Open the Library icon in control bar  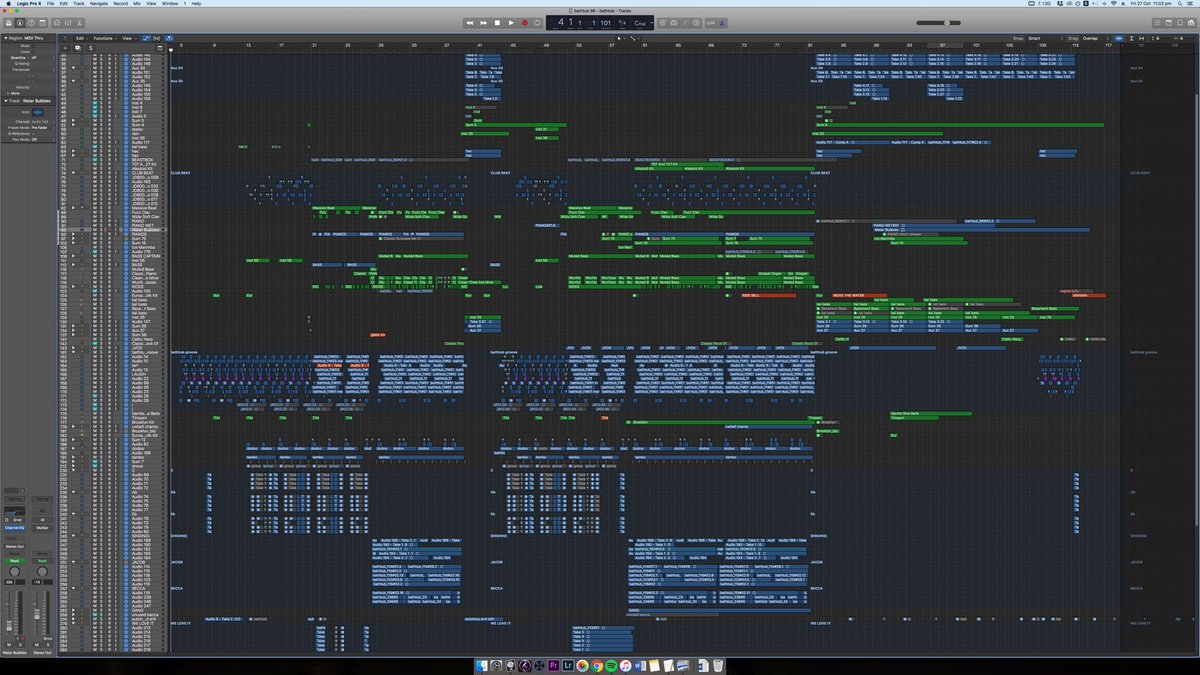point(8,22)
